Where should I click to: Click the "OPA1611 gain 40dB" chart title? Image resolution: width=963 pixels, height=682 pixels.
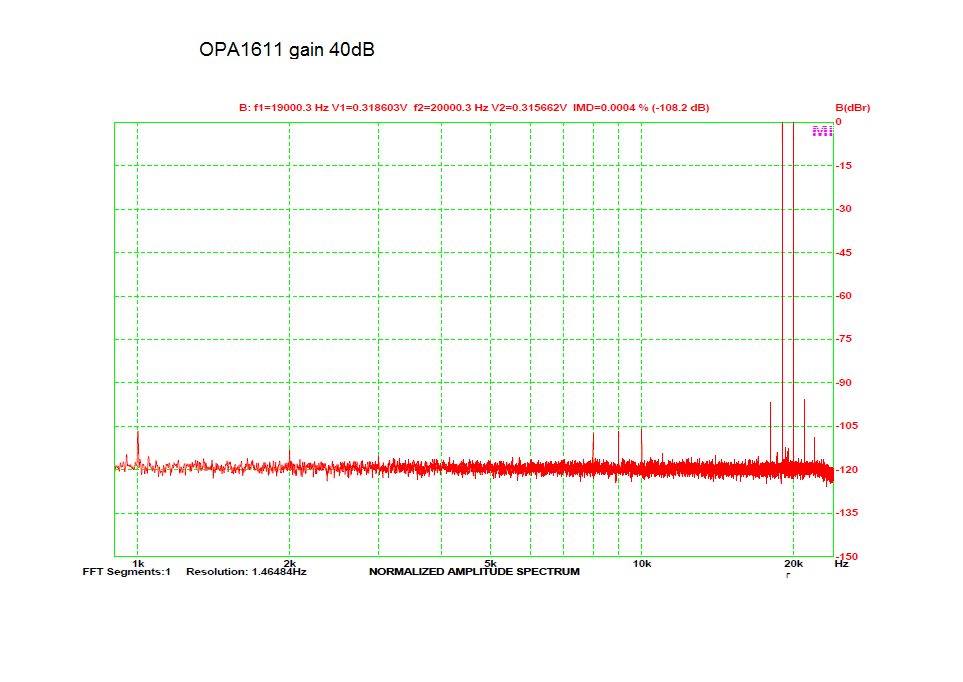287,50
